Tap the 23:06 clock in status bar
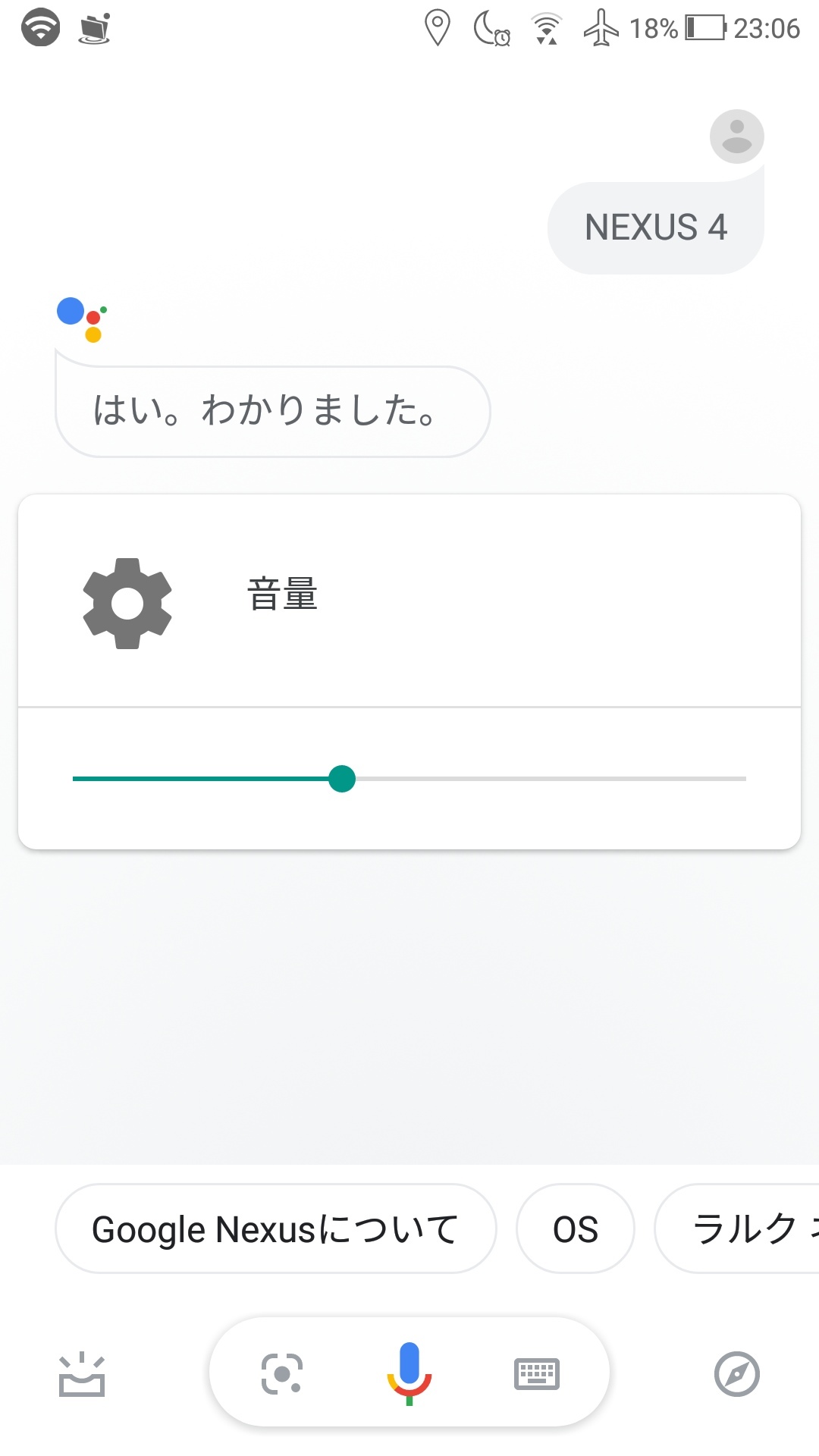The width and height of the screenshot is (819, 1456). pyautogui.click(x=767, y=28)
